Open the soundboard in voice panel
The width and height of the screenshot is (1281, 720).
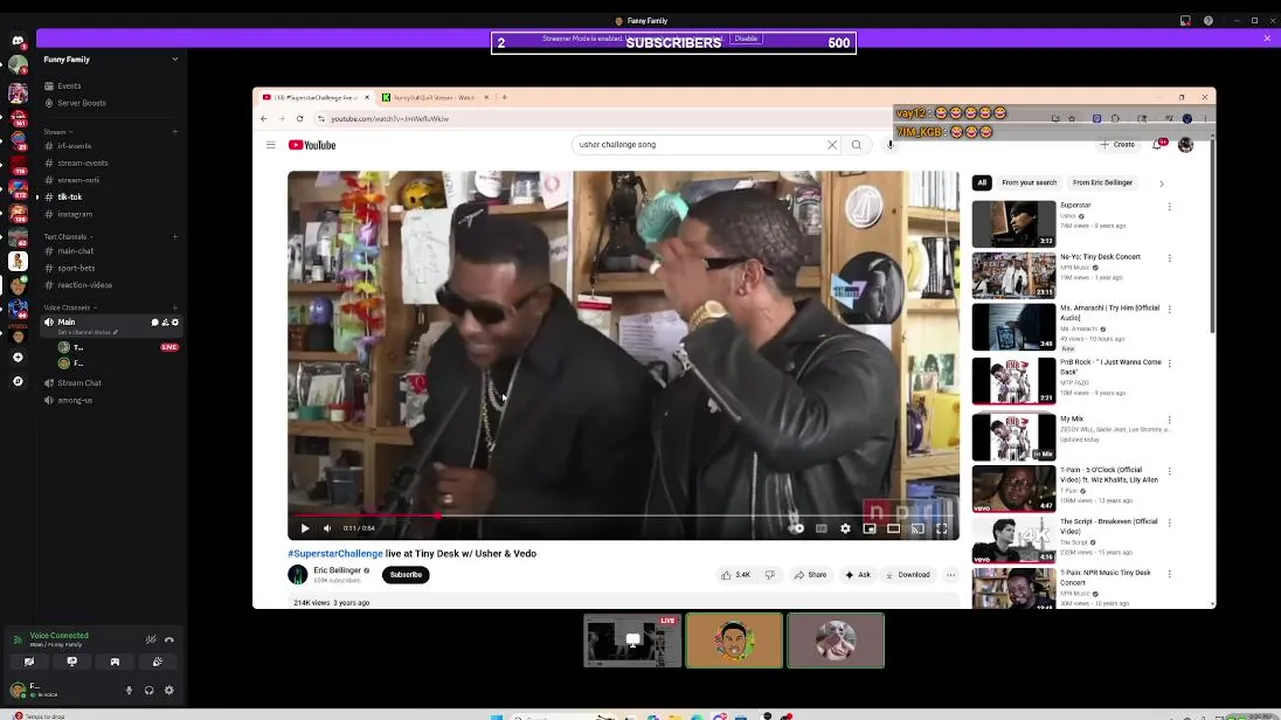(157, 662)
